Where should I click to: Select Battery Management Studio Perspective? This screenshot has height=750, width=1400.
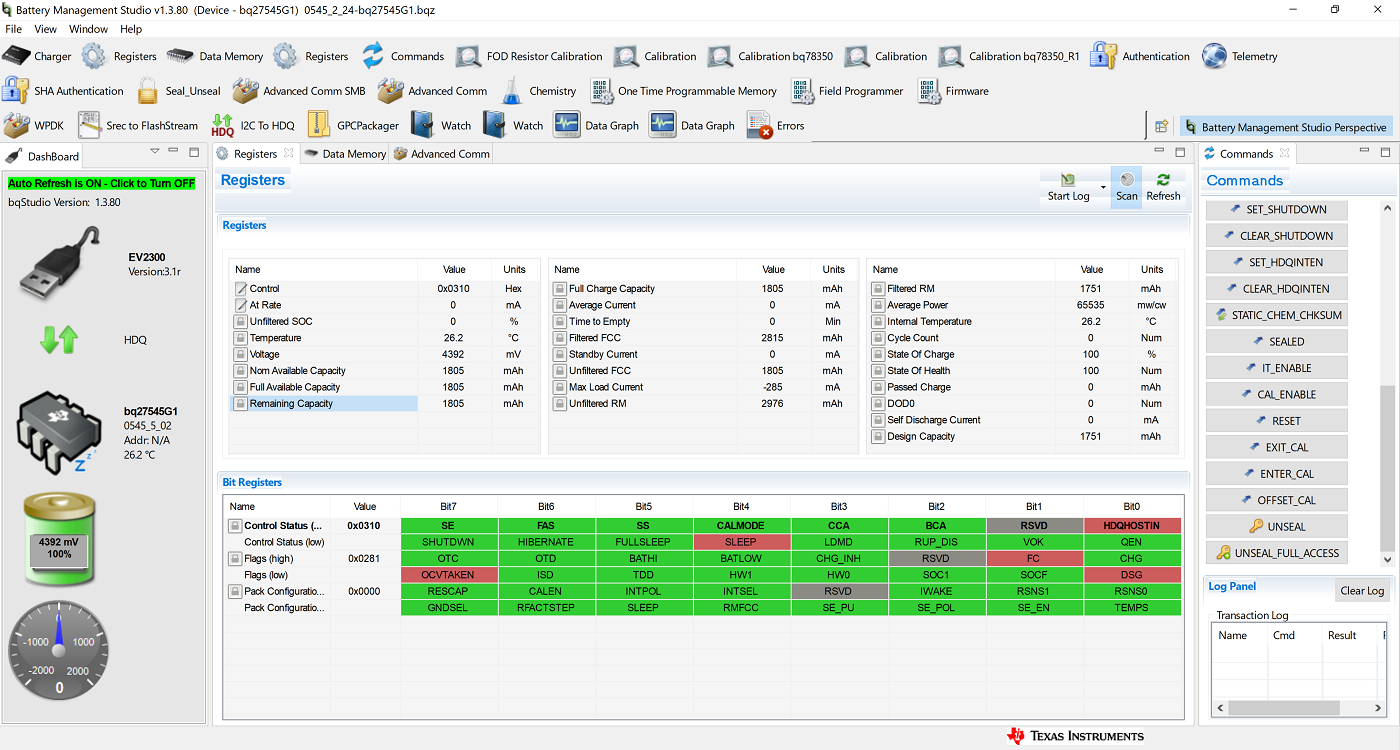pos(1286,127)
